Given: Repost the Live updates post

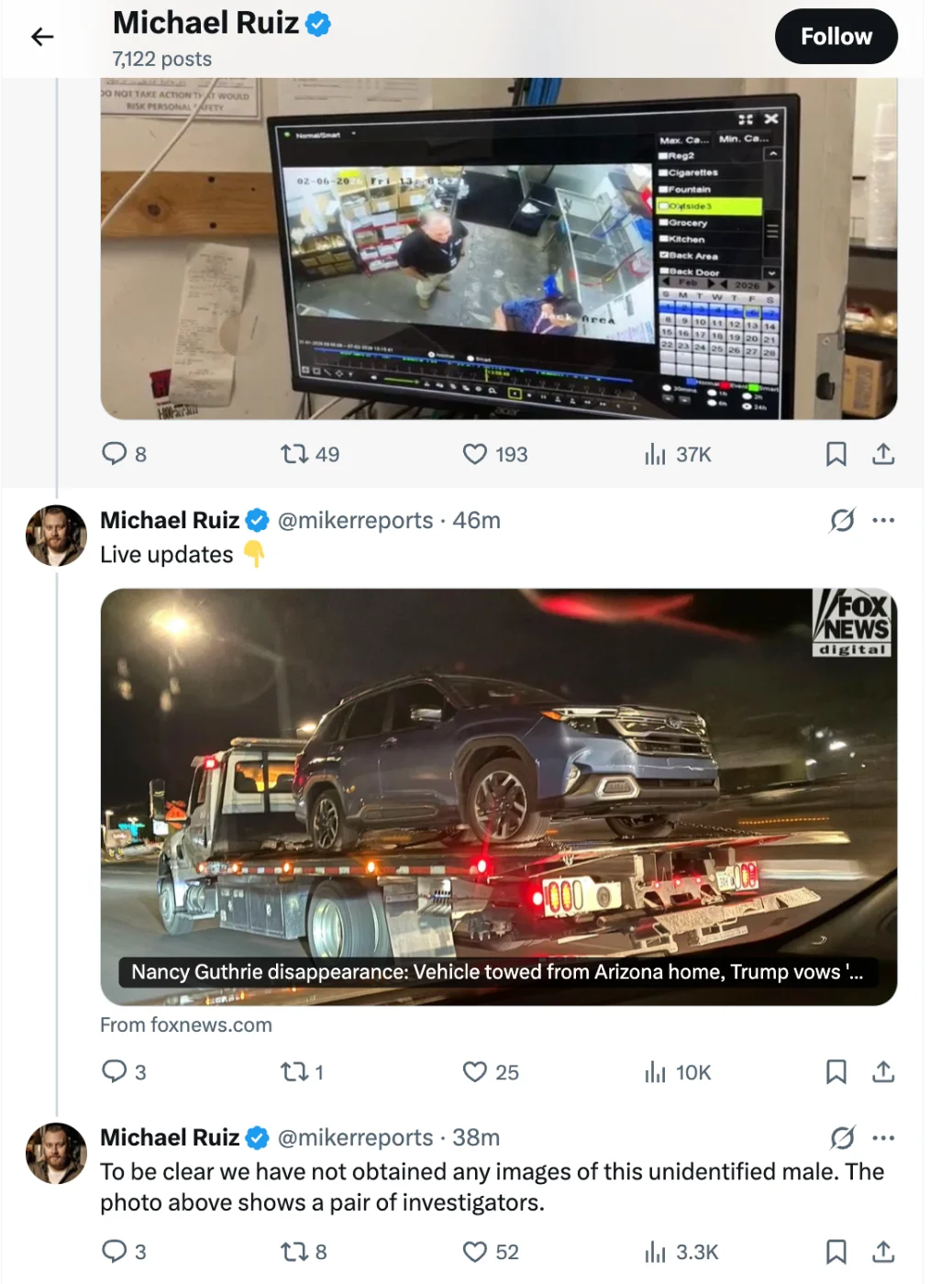Looking at the screenshot, I should [294, 1072].
